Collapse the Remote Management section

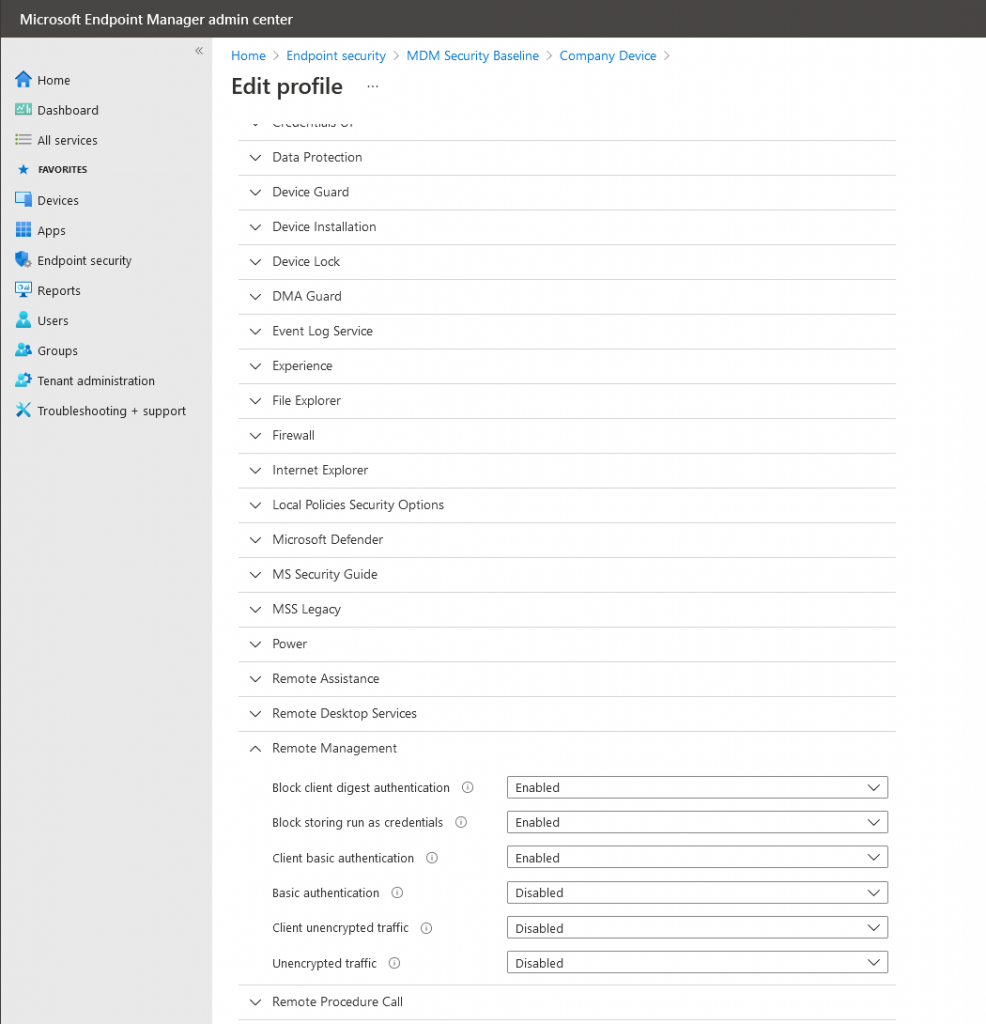255,748
